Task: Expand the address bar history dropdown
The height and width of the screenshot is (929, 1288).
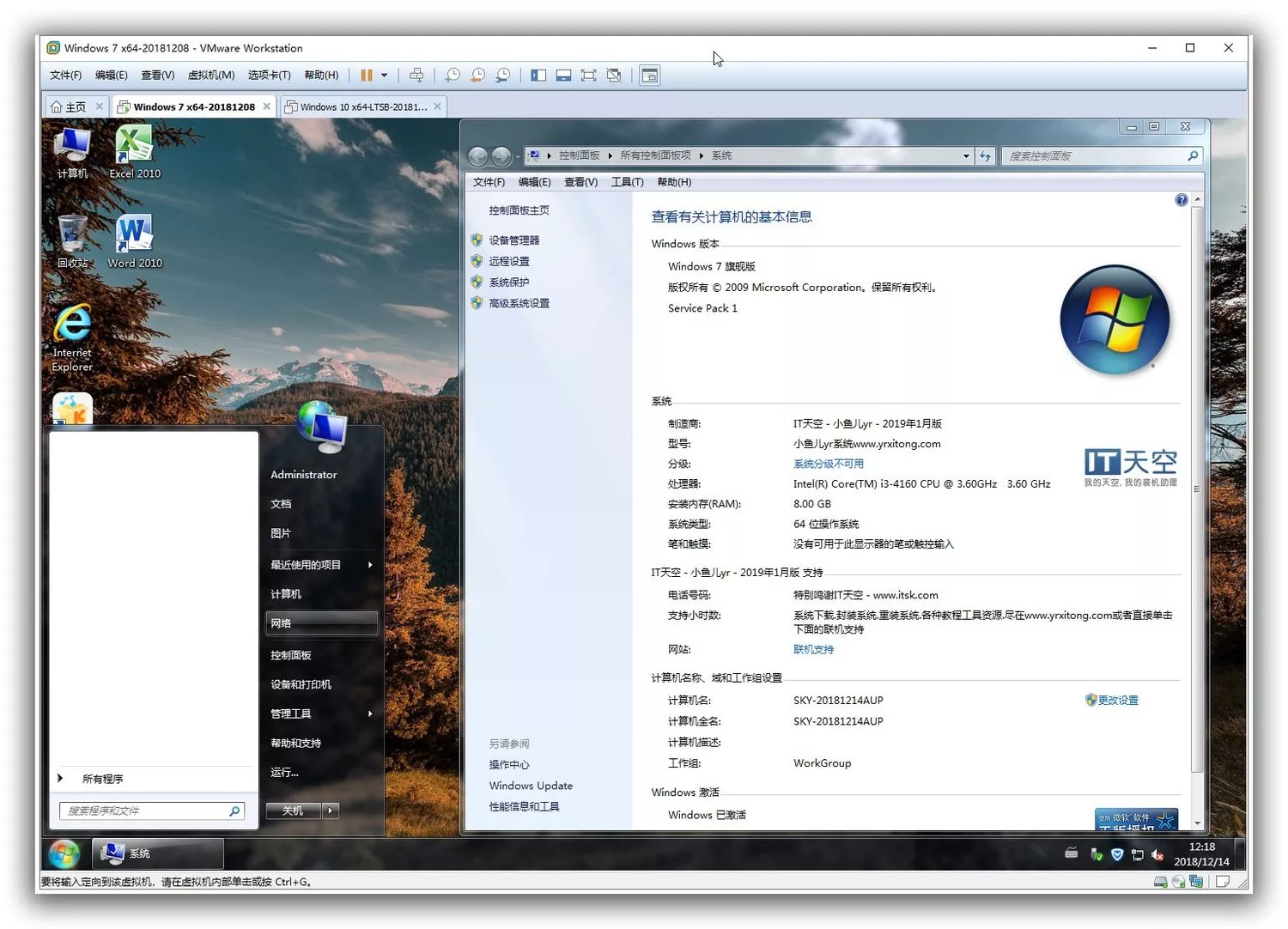Action: (966, 156)
